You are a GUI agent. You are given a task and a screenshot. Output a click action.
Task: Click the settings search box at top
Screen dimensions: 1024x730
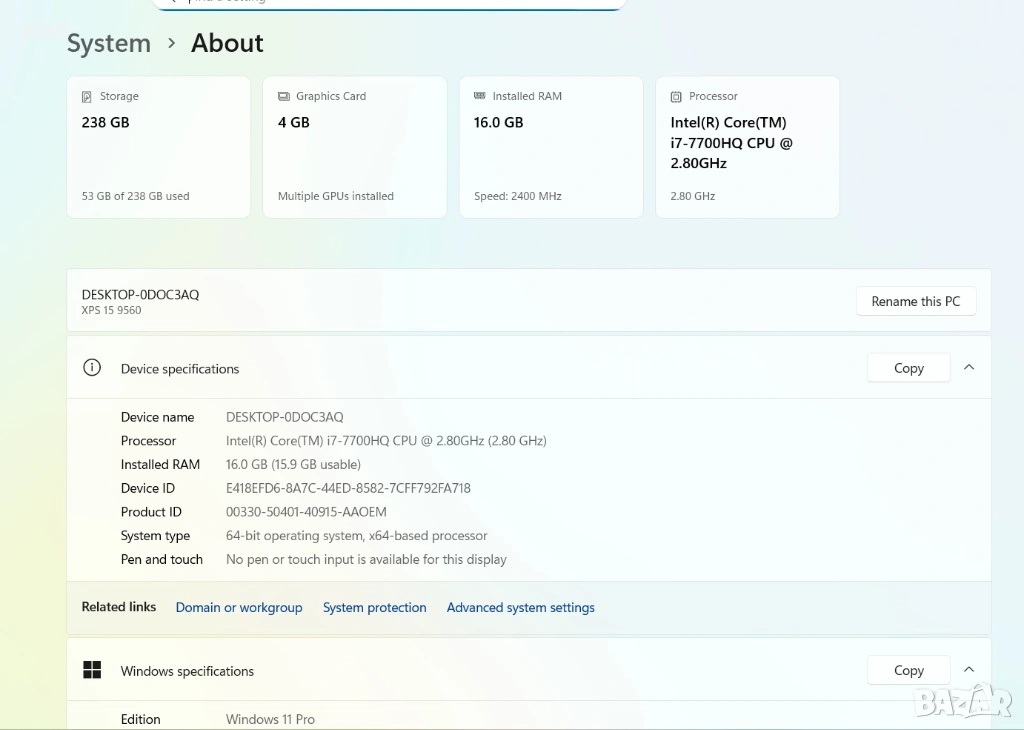(390, 3)
